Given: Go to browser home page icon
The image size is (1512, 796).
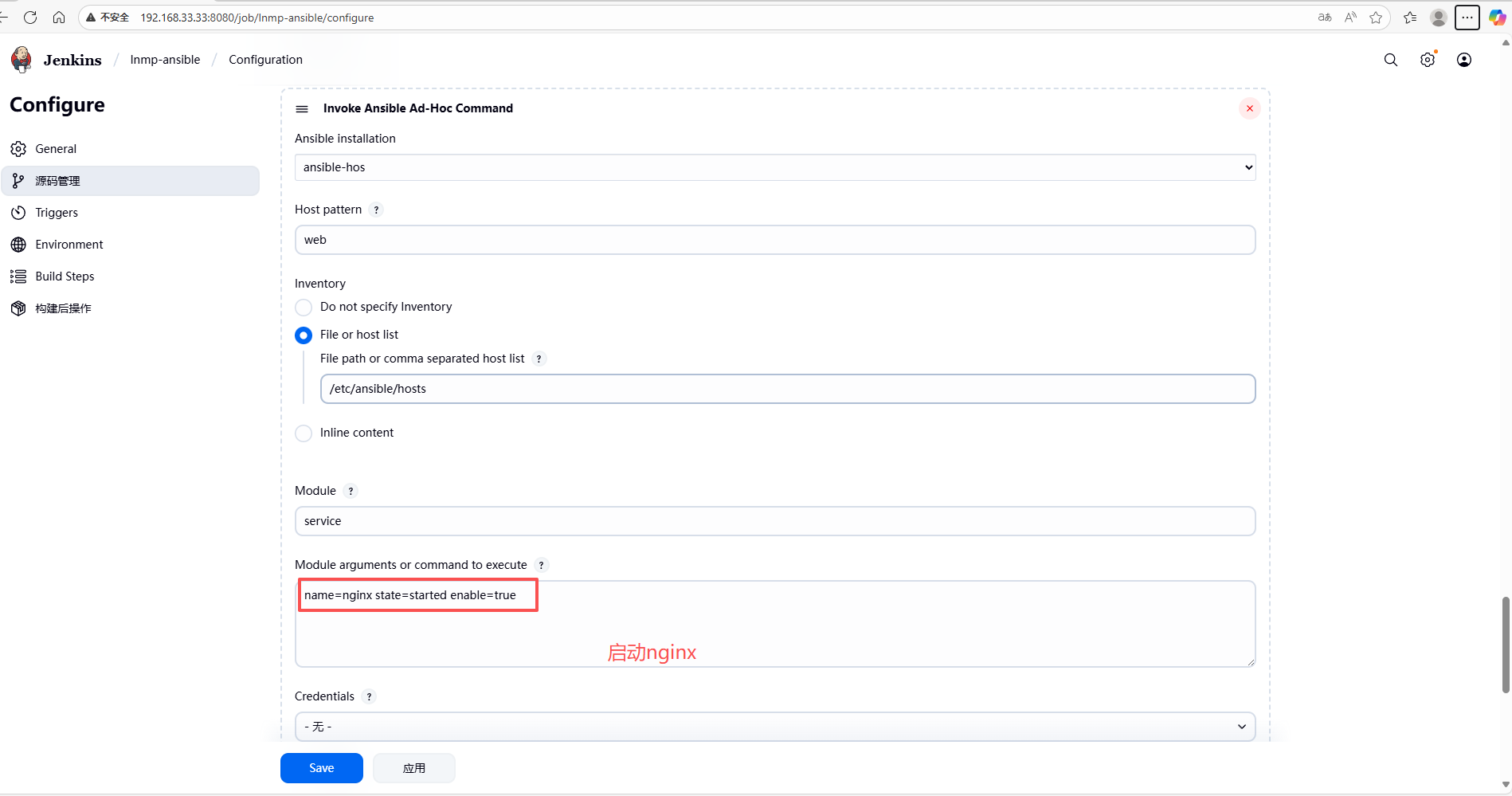Looking at the screenshot, I should pos(59,18).
